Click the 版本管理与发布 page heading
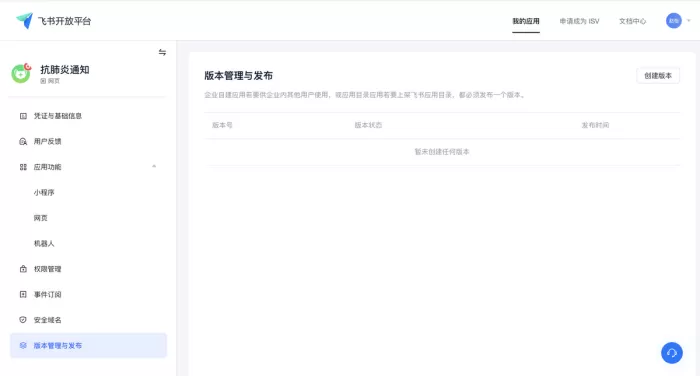 (x=238, y=76)
